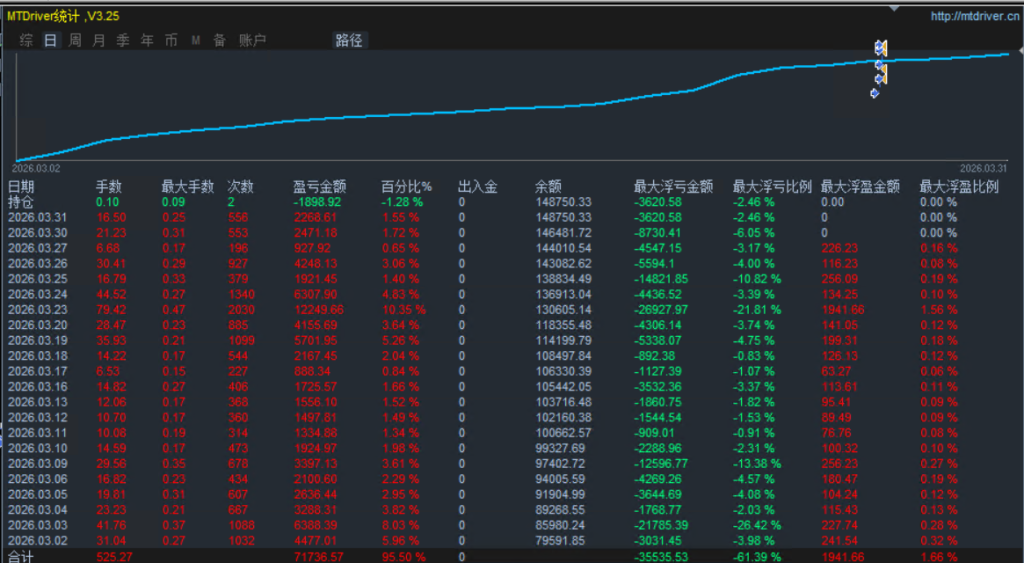
Task: Select the 年 (yearly) tab
Action: coord(147,41)
